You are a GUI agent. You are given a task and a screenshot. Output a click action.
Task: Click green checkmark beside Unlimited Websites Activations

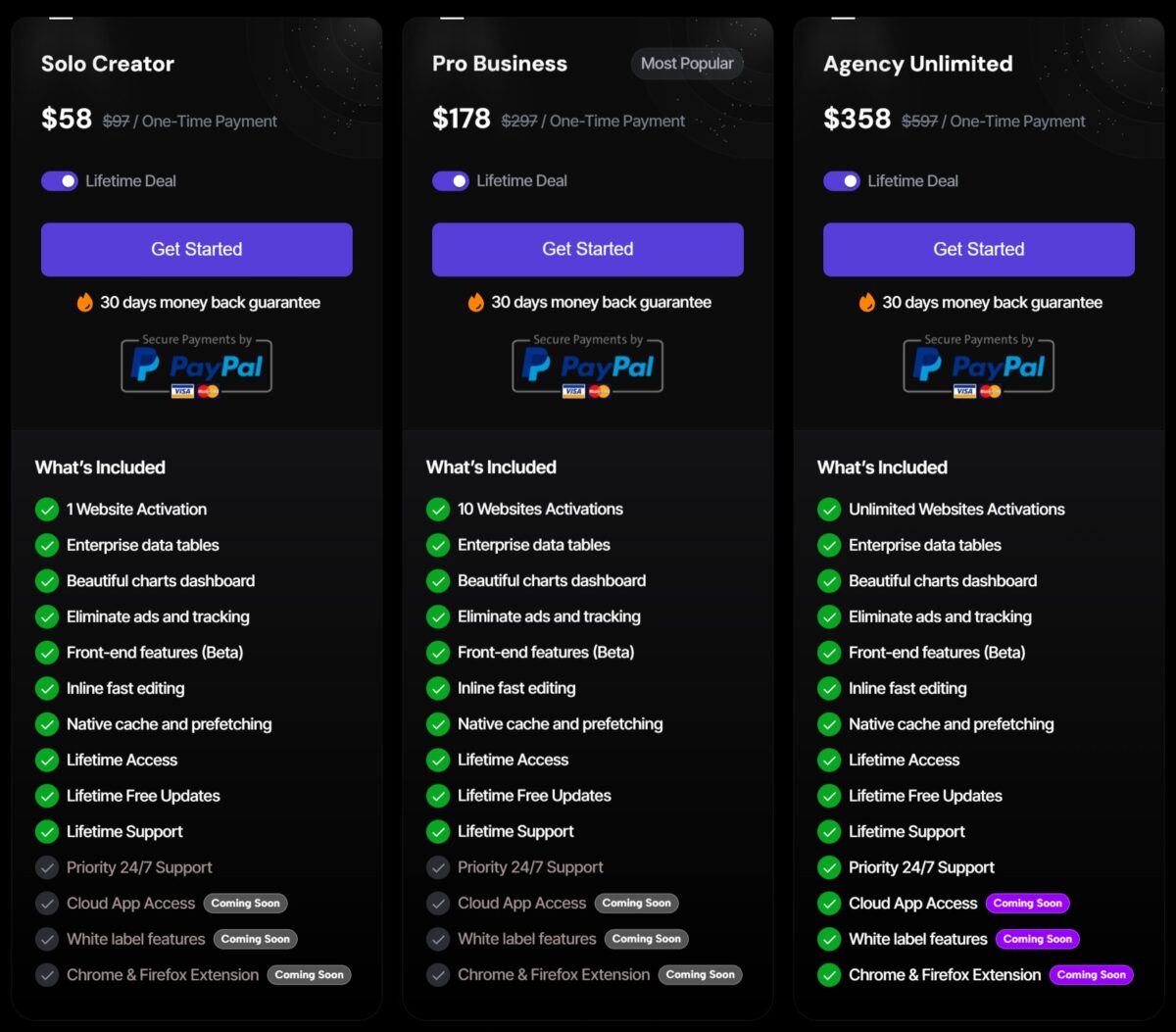tap(829, 510)
